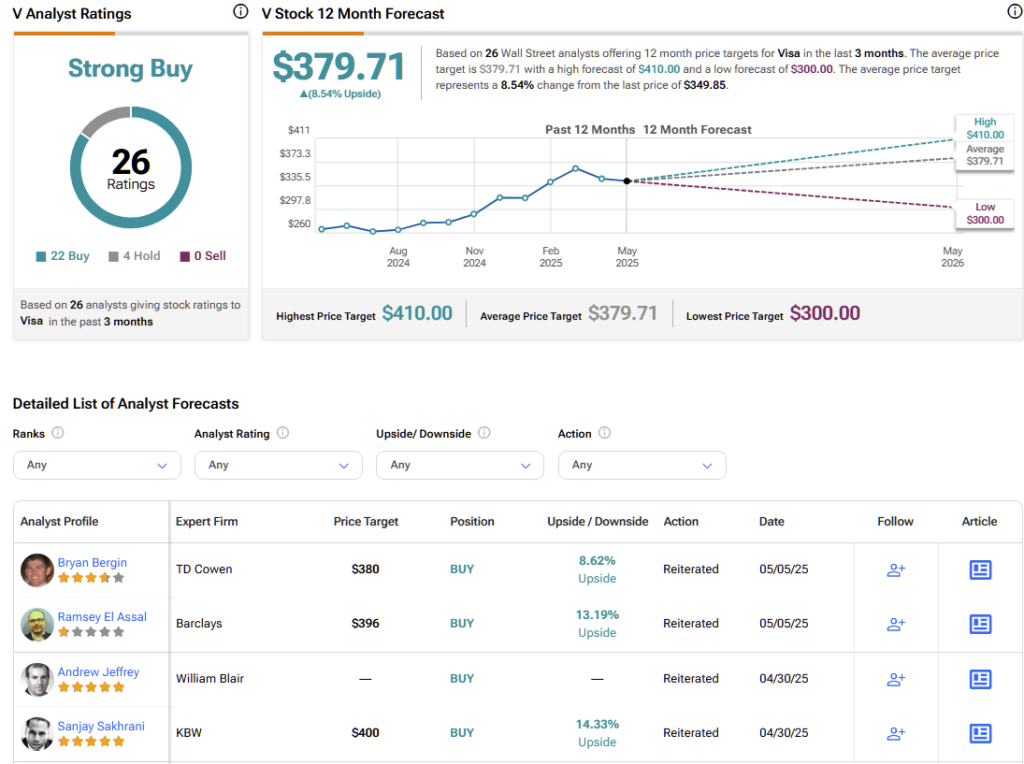Open the Action filter dropdown
1024x764 pixels.
click(642, 465)
